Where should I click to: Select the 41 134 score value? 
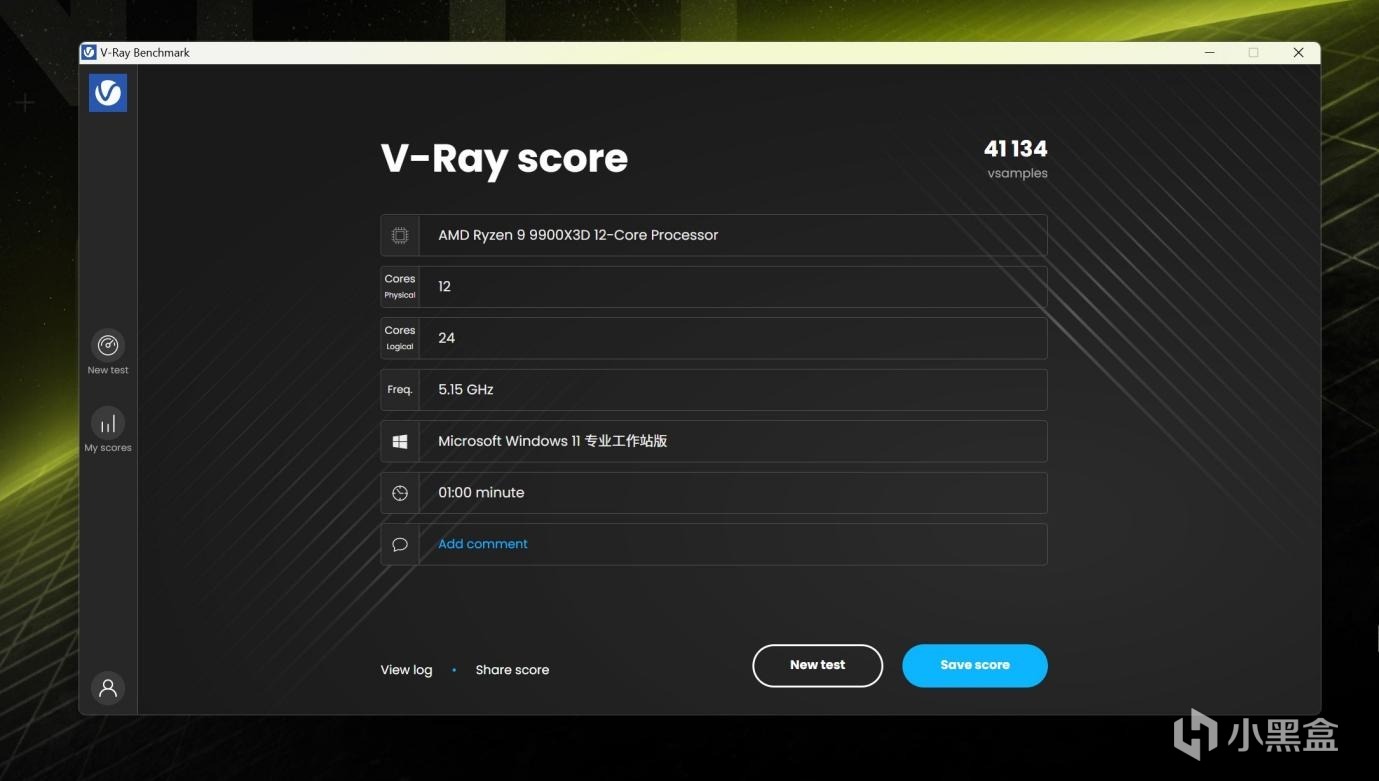[x=1016, y=149]
